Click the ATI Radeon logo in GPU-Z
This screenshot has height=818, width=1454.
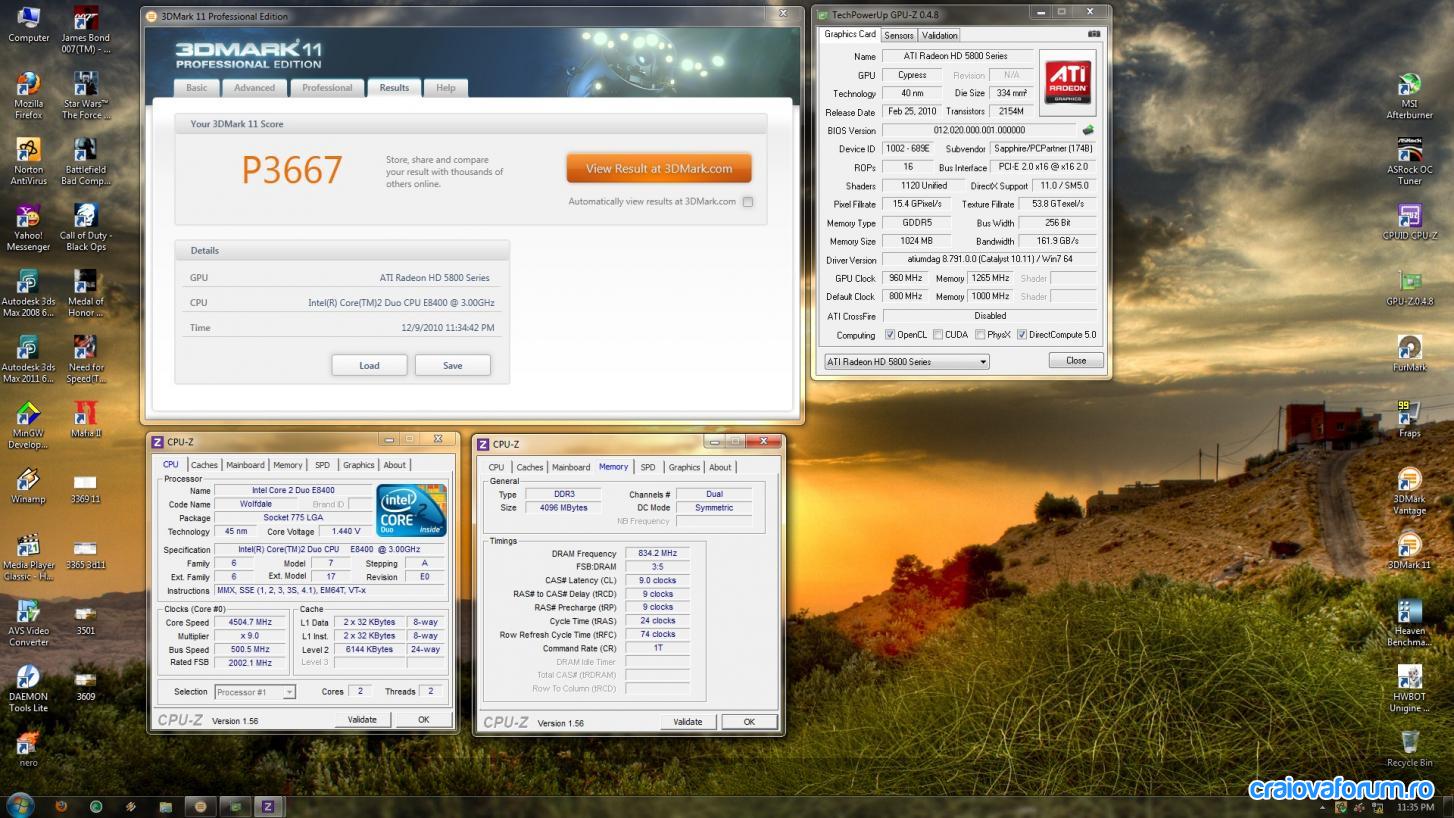pyautogui.click(x=1067, y=83)
